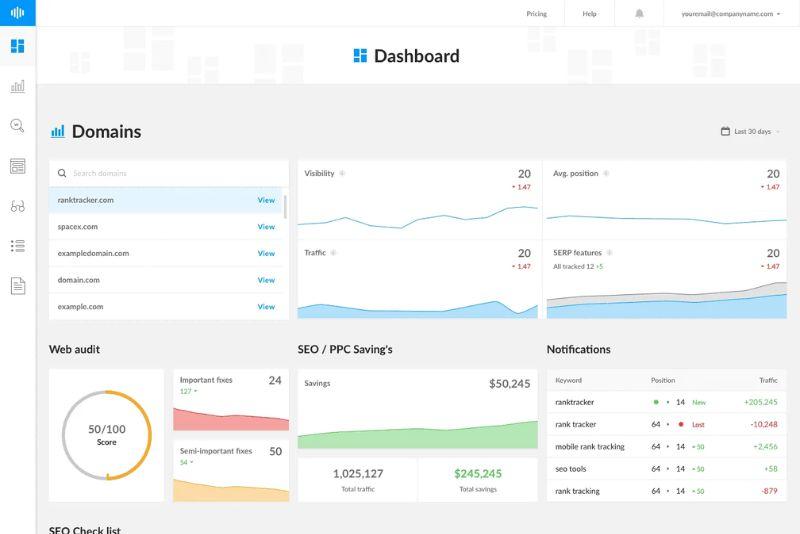
Task: Expand the youremail@companyname.com account dropdown
Action: point(731,14)
